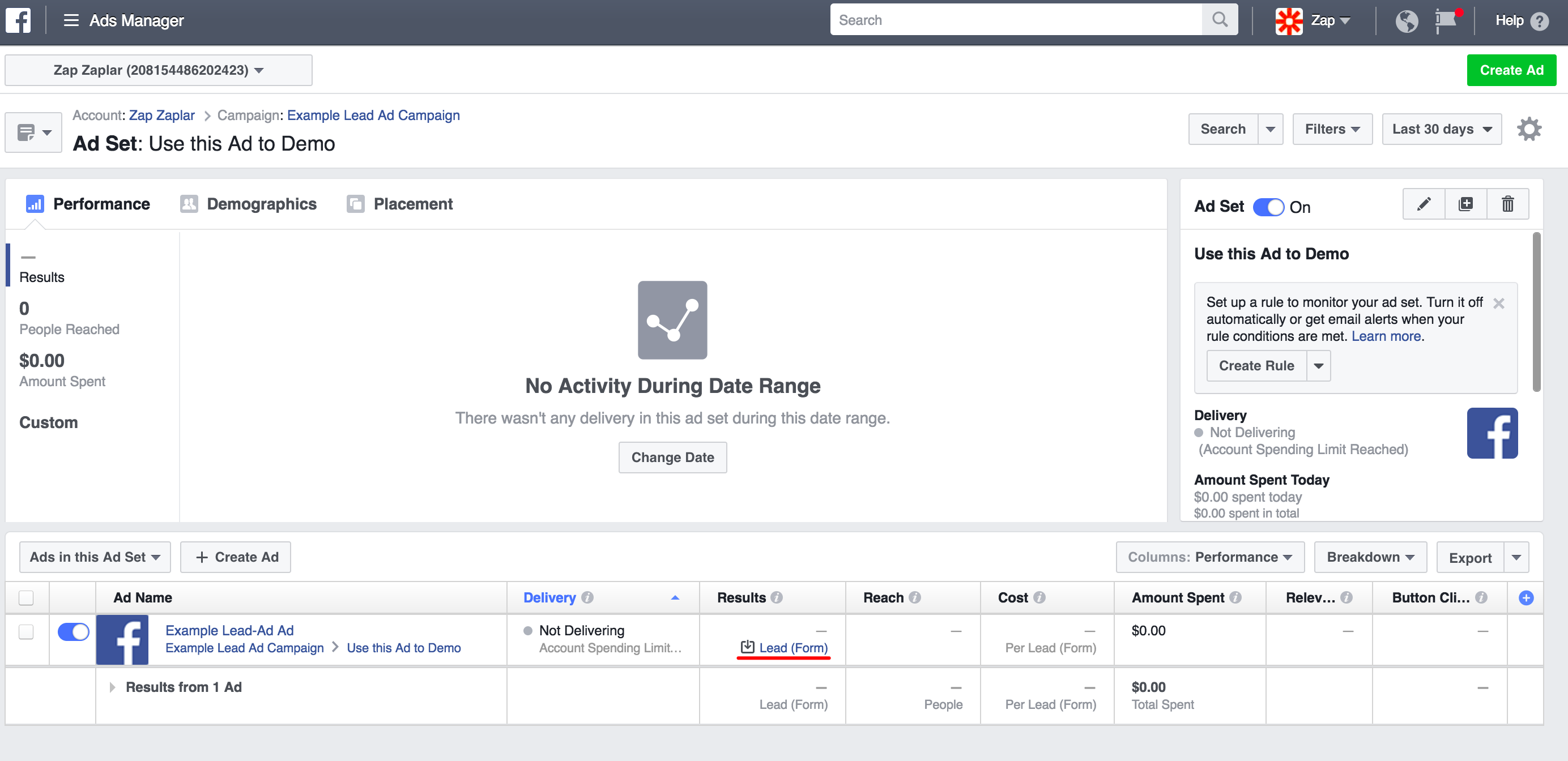Open the Search dropdown arrow
Viewport: 1568px width, 761px height.
(x=1271, y=129)
